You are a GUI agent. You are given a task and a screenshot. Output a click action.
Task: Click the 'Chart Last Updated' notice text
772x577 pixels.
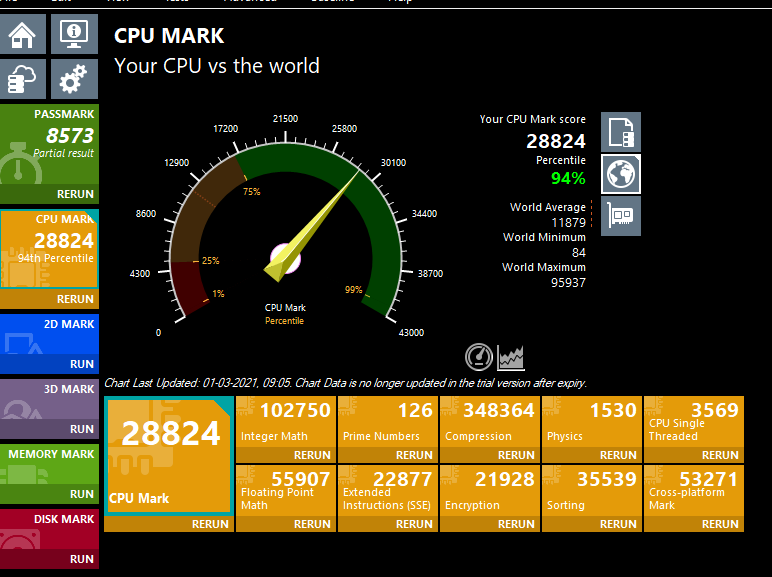point(345,383)
